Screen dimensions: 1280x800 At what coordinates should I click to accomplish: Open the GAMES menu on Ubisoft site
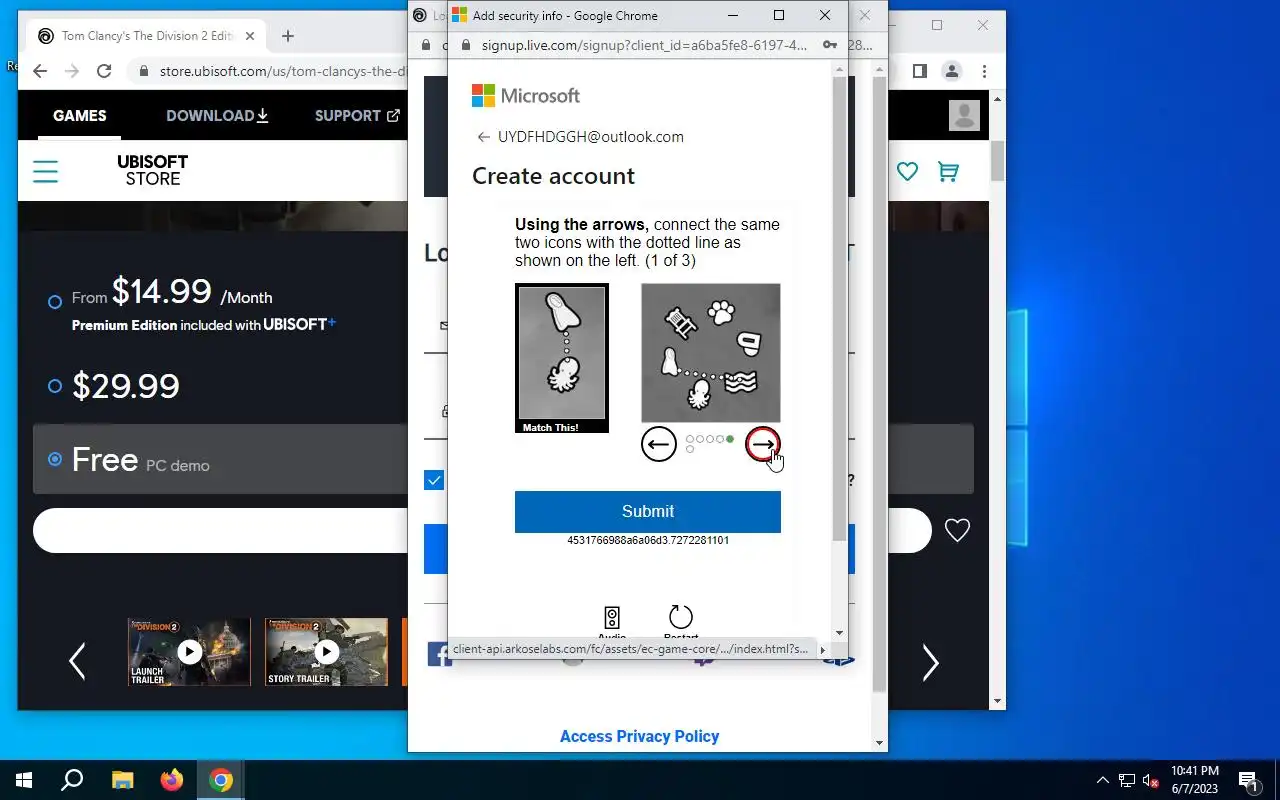[80, 116]
